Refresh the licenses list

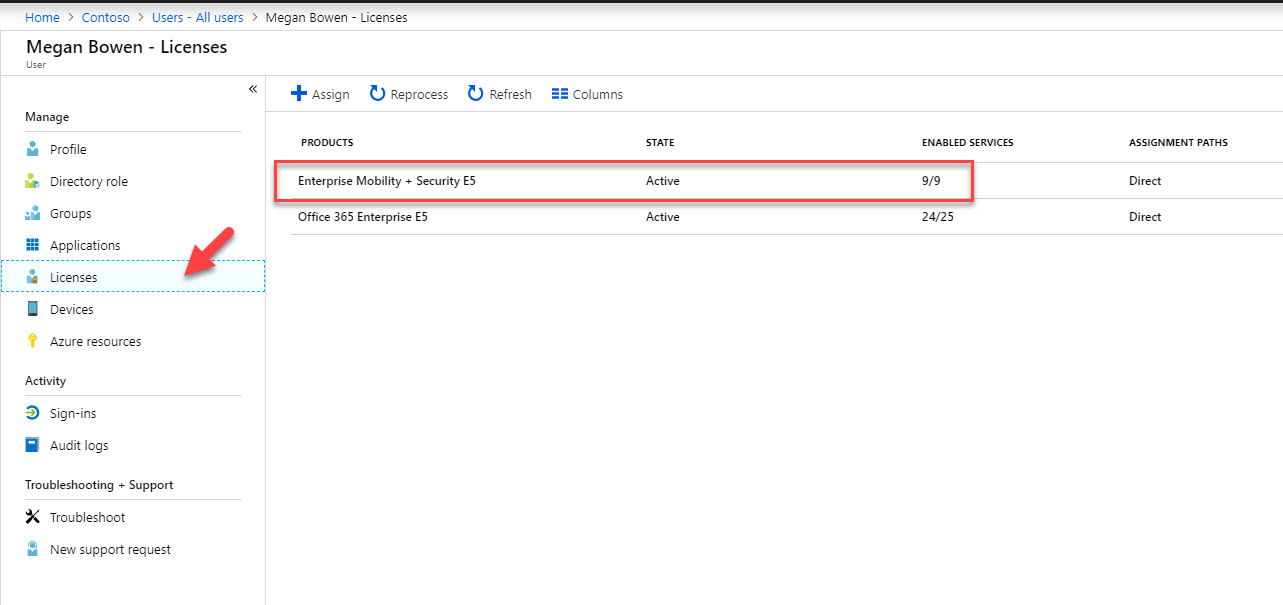pyautogui.click(x=499, y=93)
